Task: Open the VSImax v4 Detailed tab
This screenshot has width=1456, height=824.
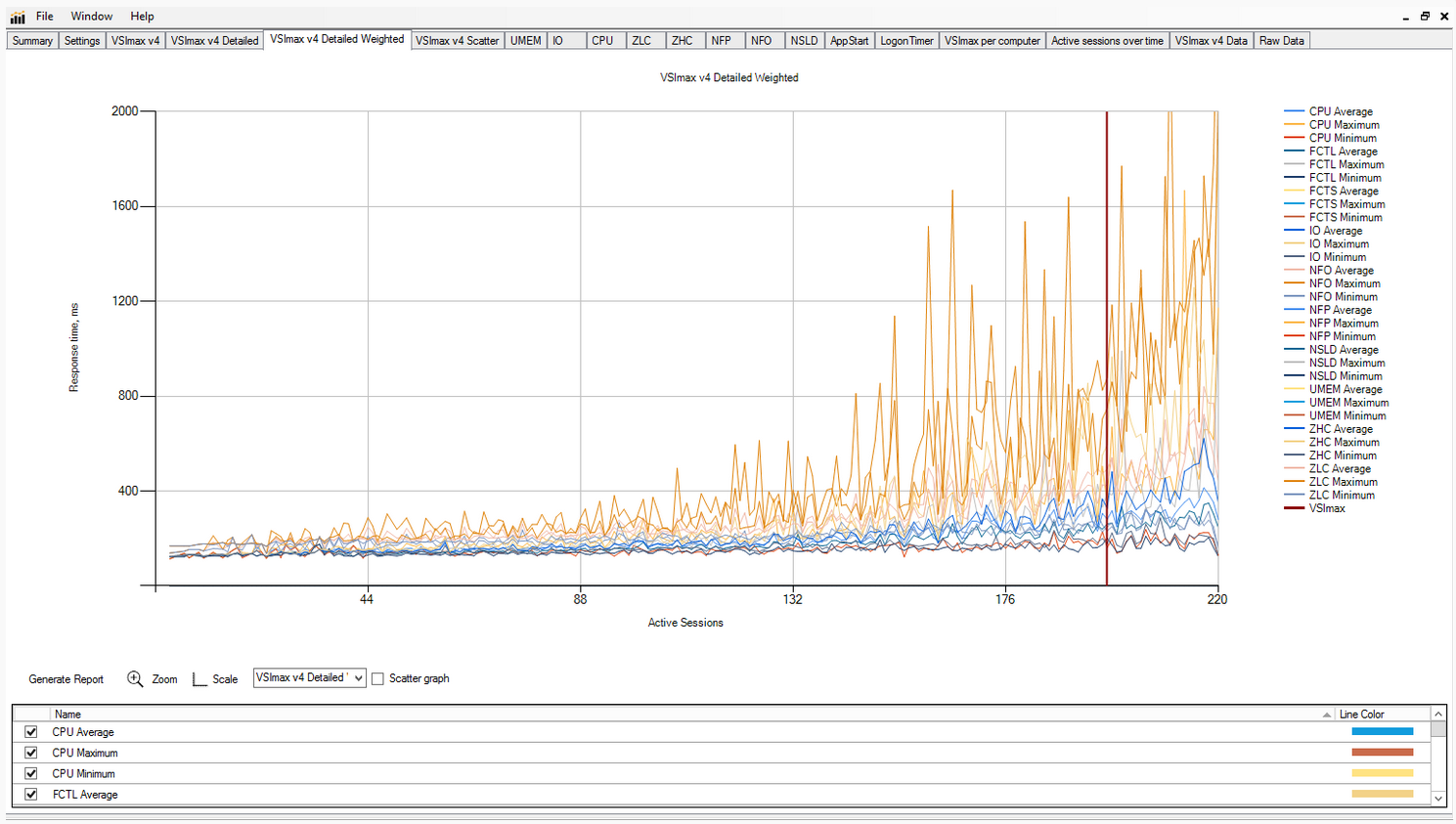Action: (x=214, y=41)
